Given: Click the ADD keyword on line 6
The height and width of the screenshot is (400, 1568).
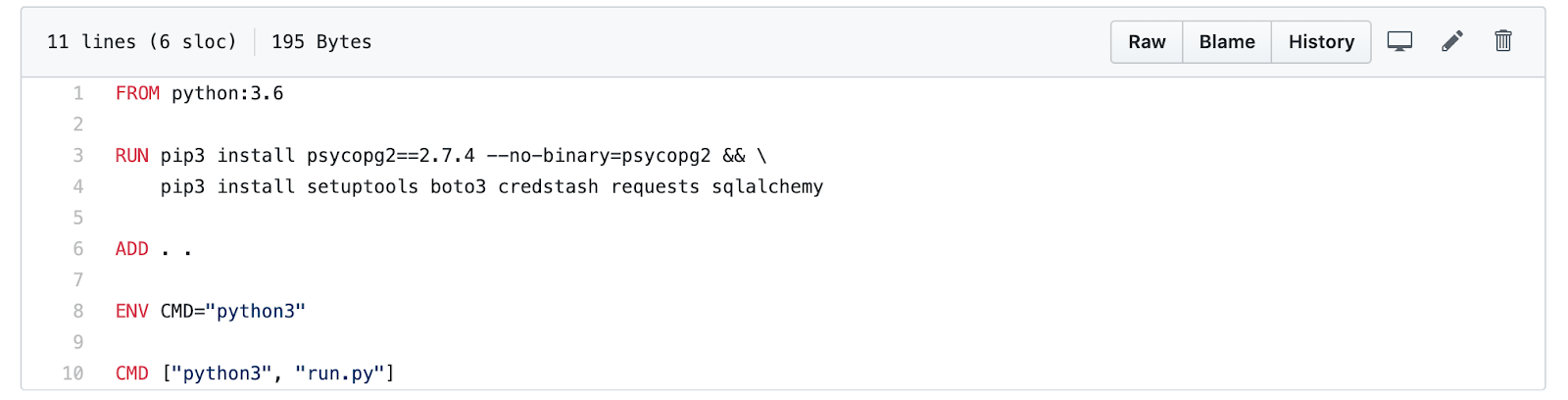Looking at the screenshot, I should [132, 249].
